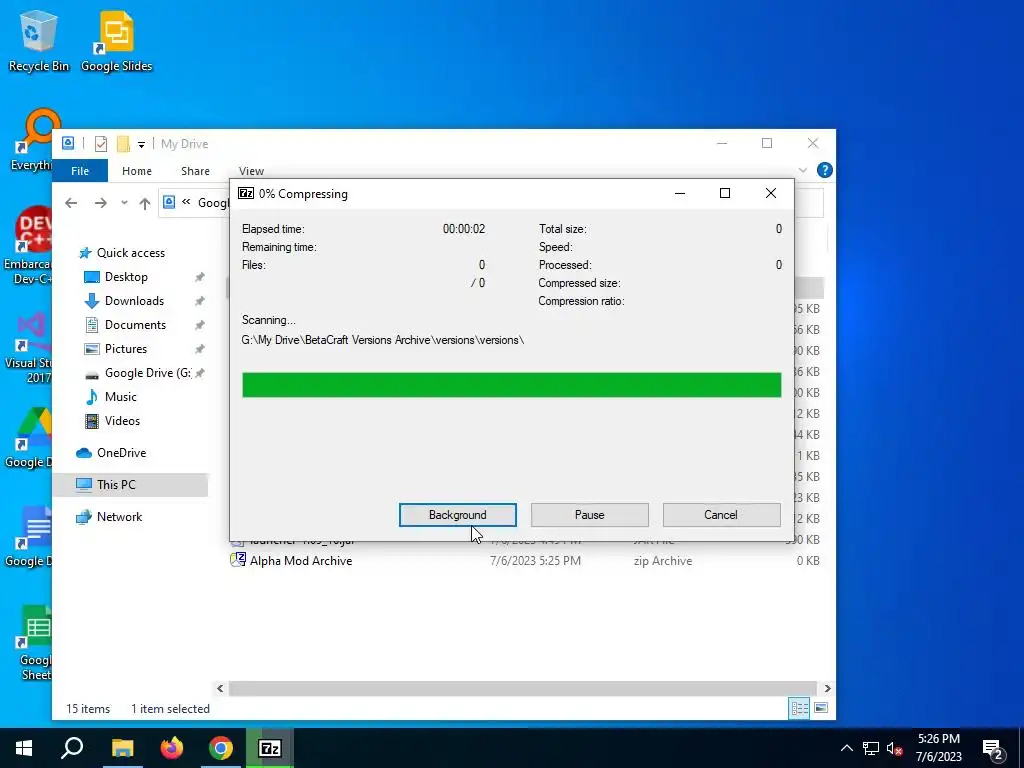1024x768 pixels.
Task: Open Google Drive desktop shortcut
Action: click(x=27, y=438)
